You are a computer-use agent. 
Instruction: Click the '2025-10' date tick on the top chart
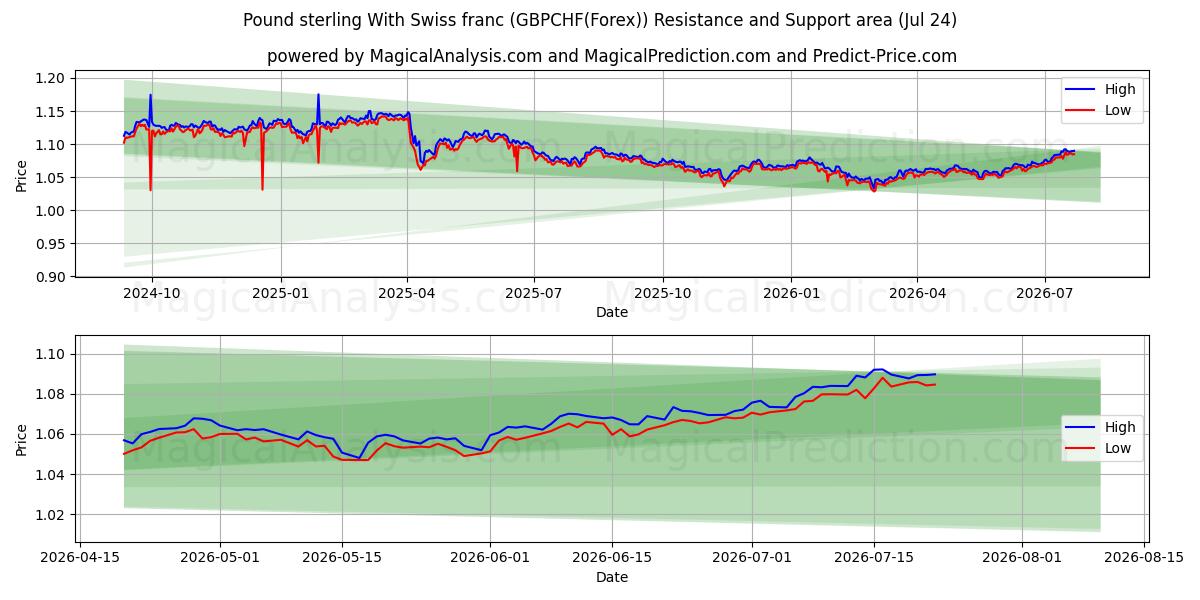click(663, 294)
